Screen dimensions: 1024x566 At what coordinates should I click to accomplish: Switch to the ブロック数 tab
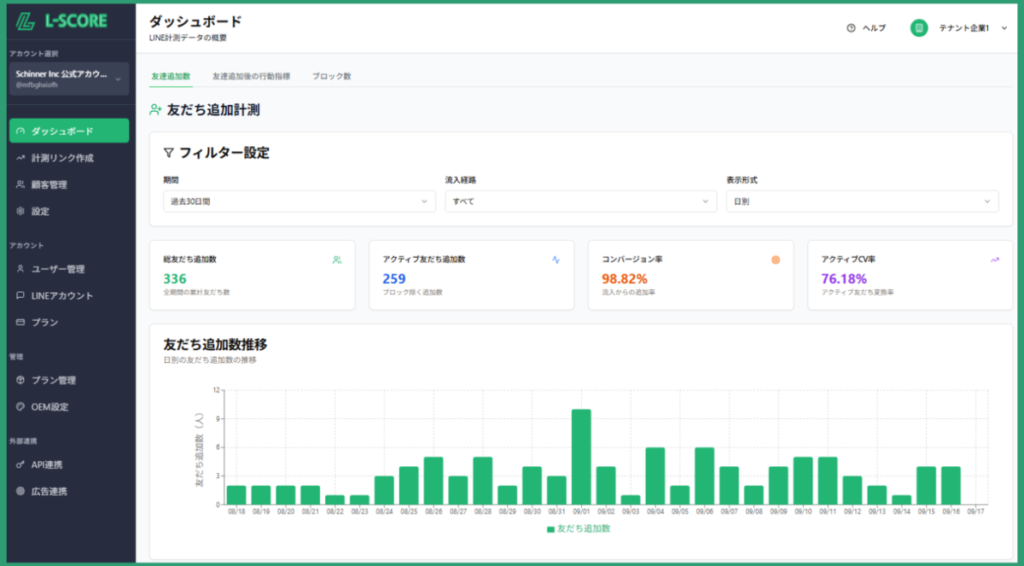point(331,76)
